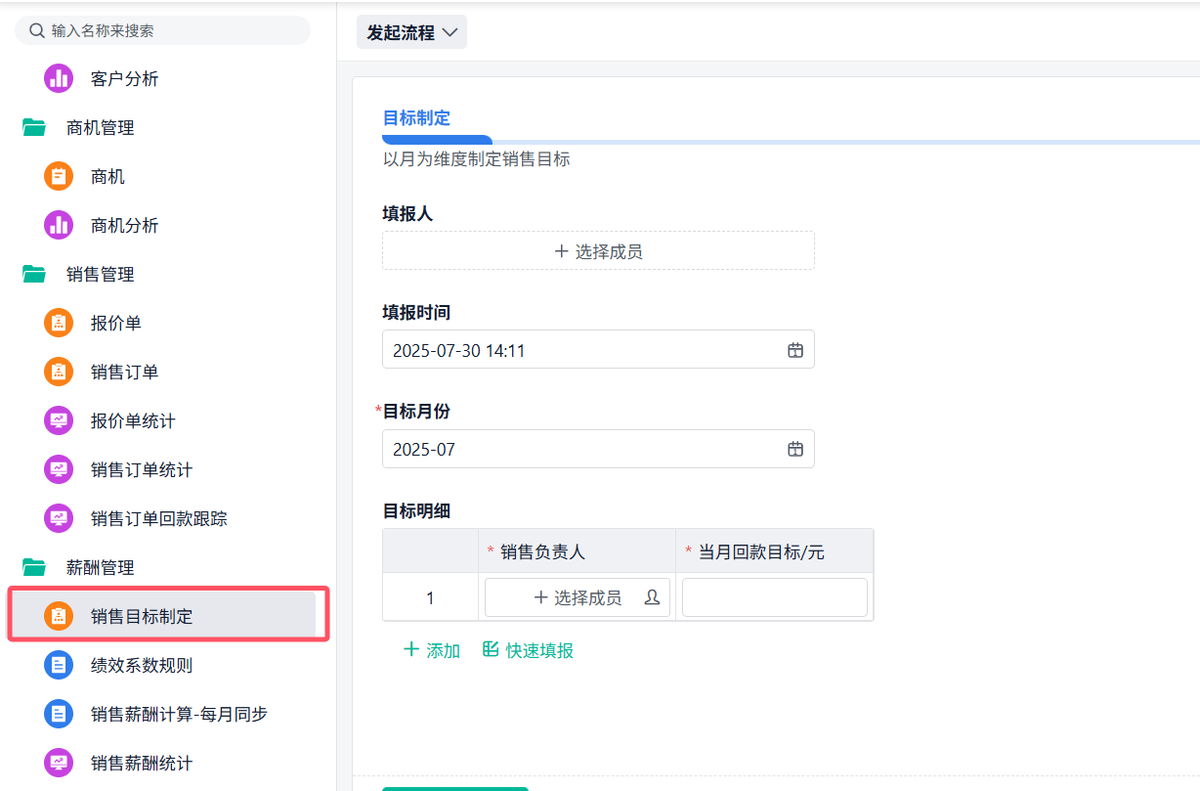1200x791 pixels.
Task: Click 选择成员 under 填报人
Action: tap(598, 251)
